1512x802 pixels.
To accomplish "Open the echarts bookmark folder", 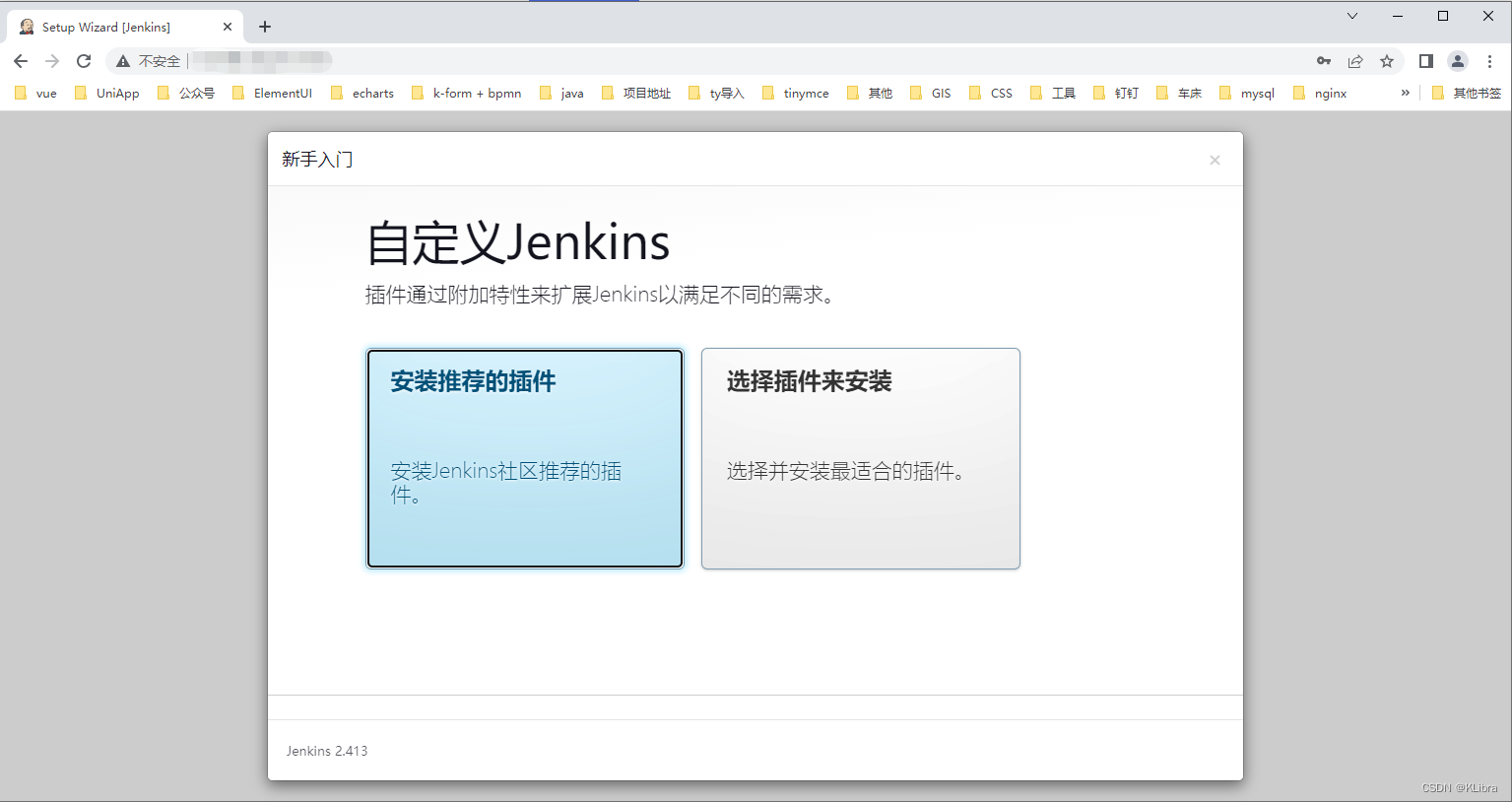I will click(362, 94).
